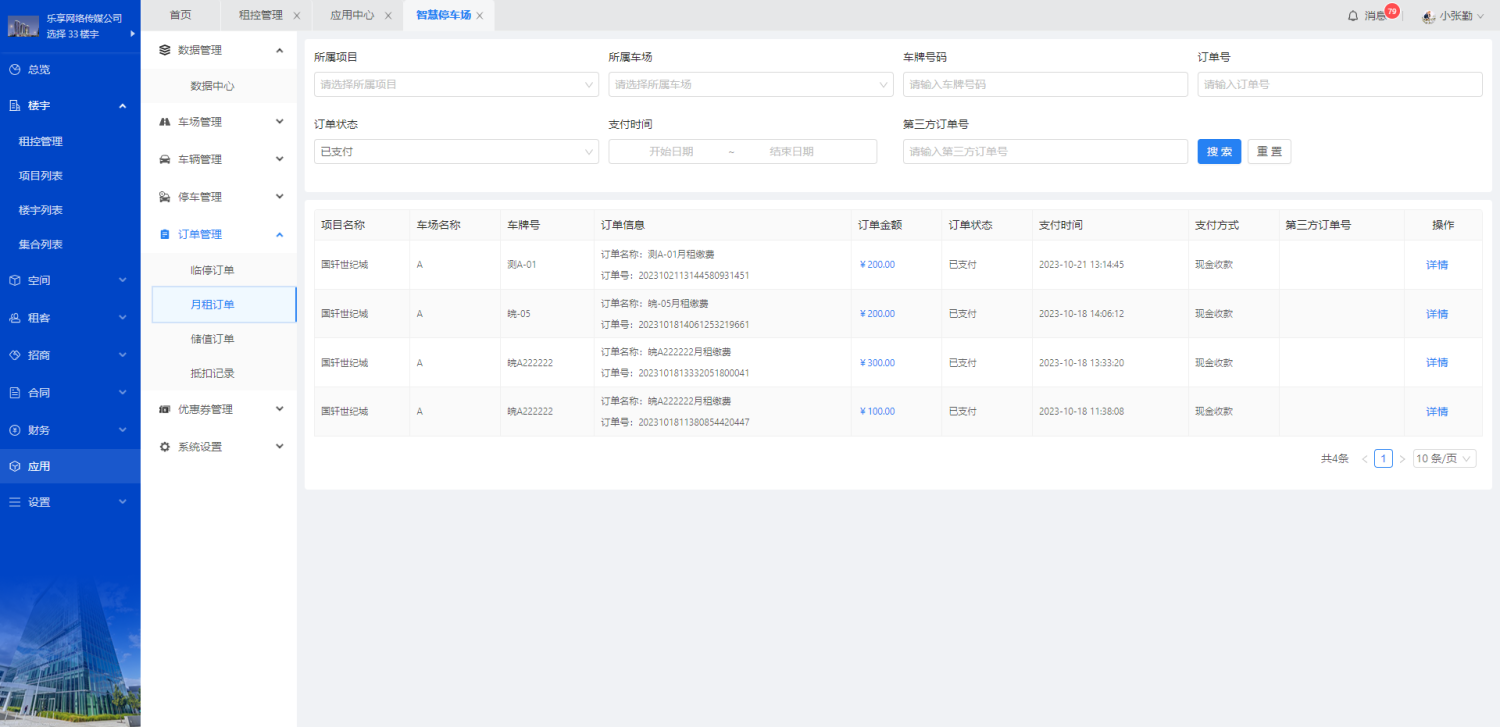Close the 智慧停车场 tab

(x=480, y=16)
